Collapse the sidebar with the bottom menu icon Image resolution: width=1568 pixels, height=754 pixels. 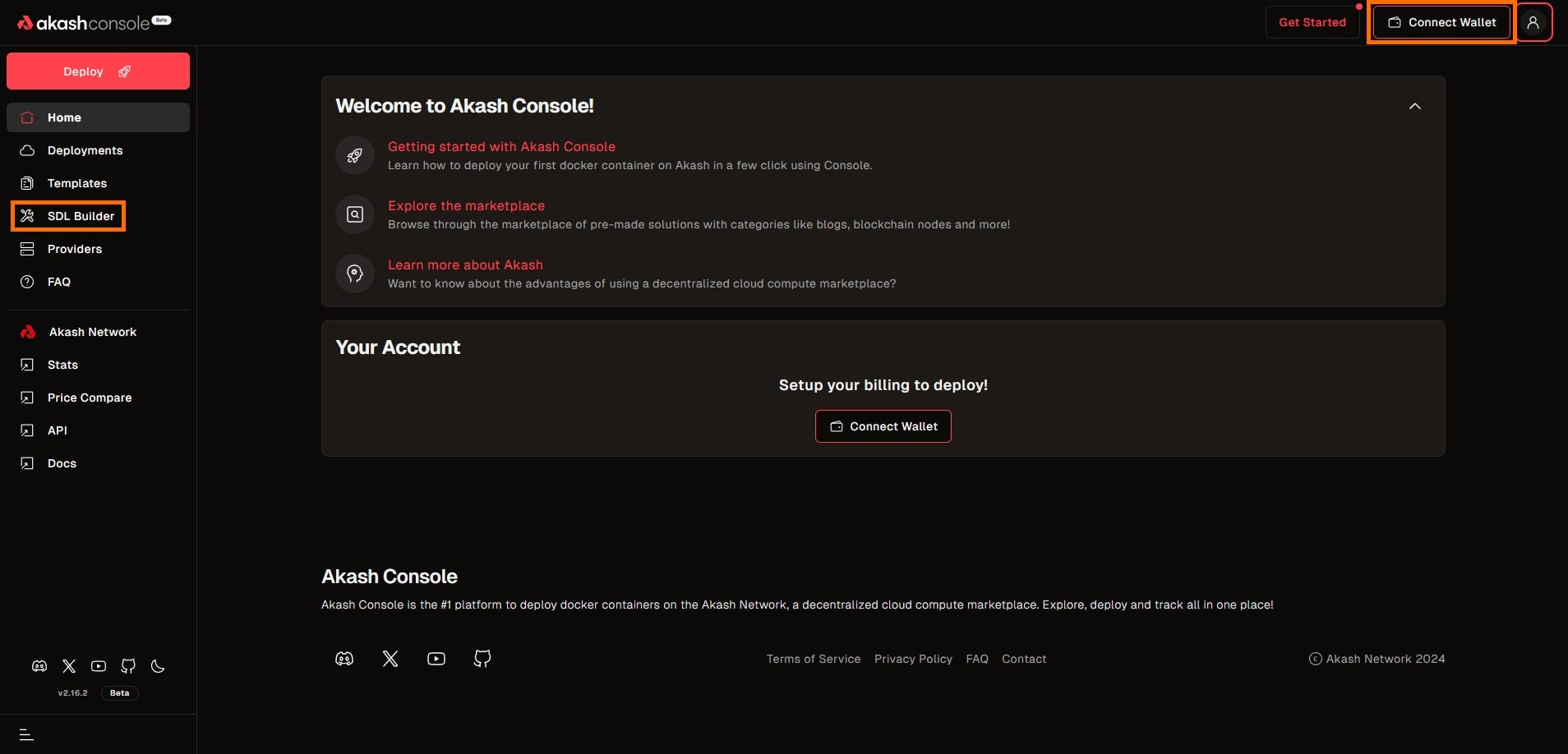(26, 734)
